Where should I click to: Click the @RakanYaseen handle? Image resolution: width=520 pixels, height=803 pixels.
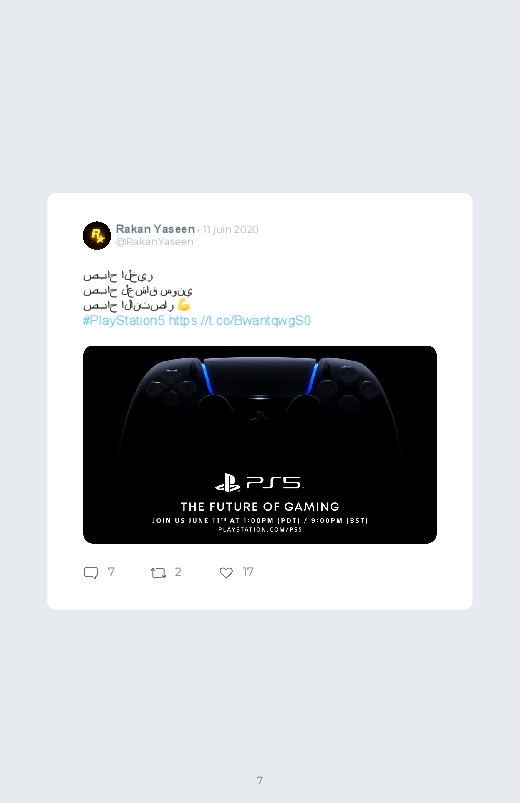click(x=155, y=242)
